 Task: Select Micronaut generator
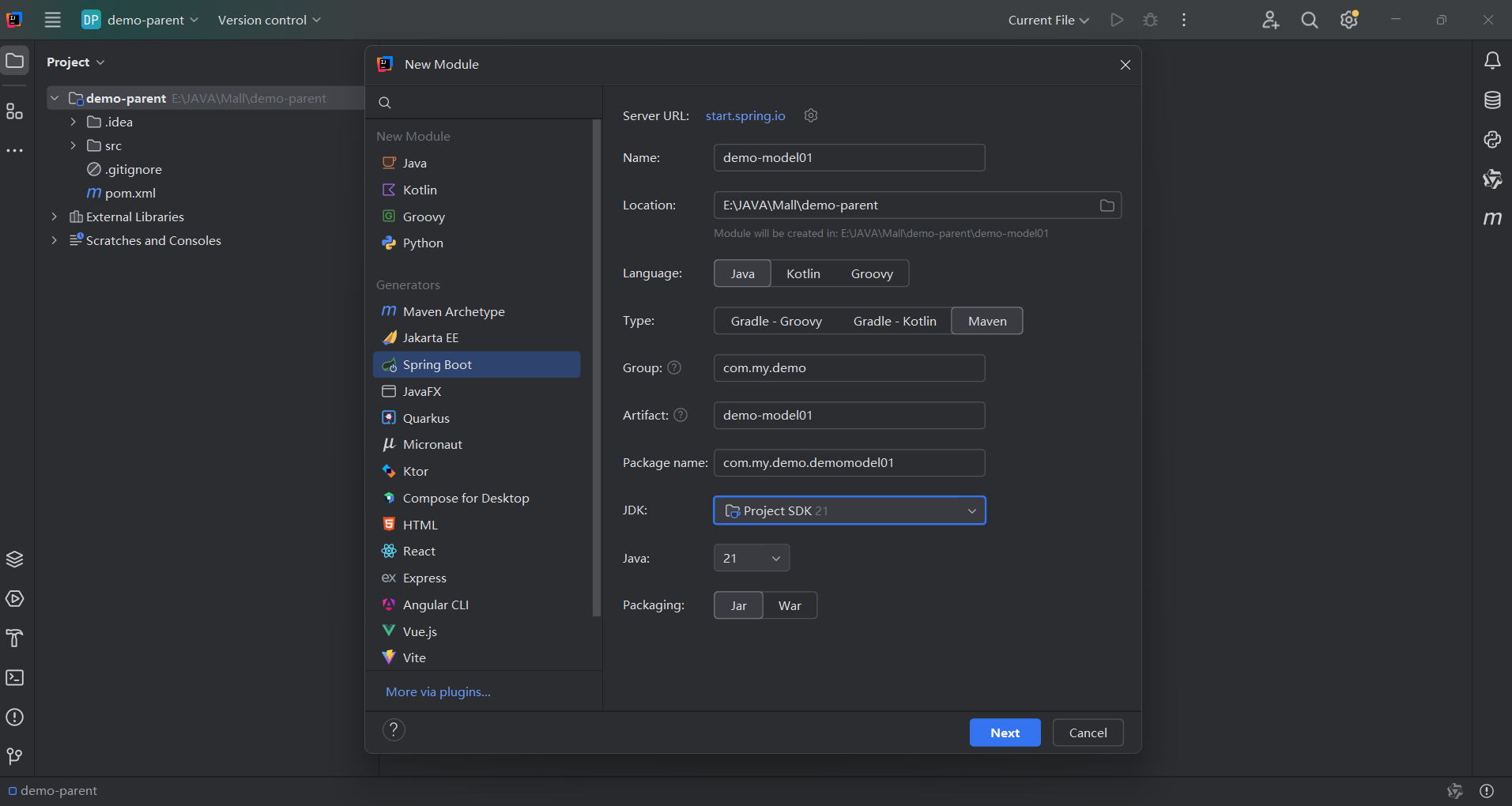[477, 444]
